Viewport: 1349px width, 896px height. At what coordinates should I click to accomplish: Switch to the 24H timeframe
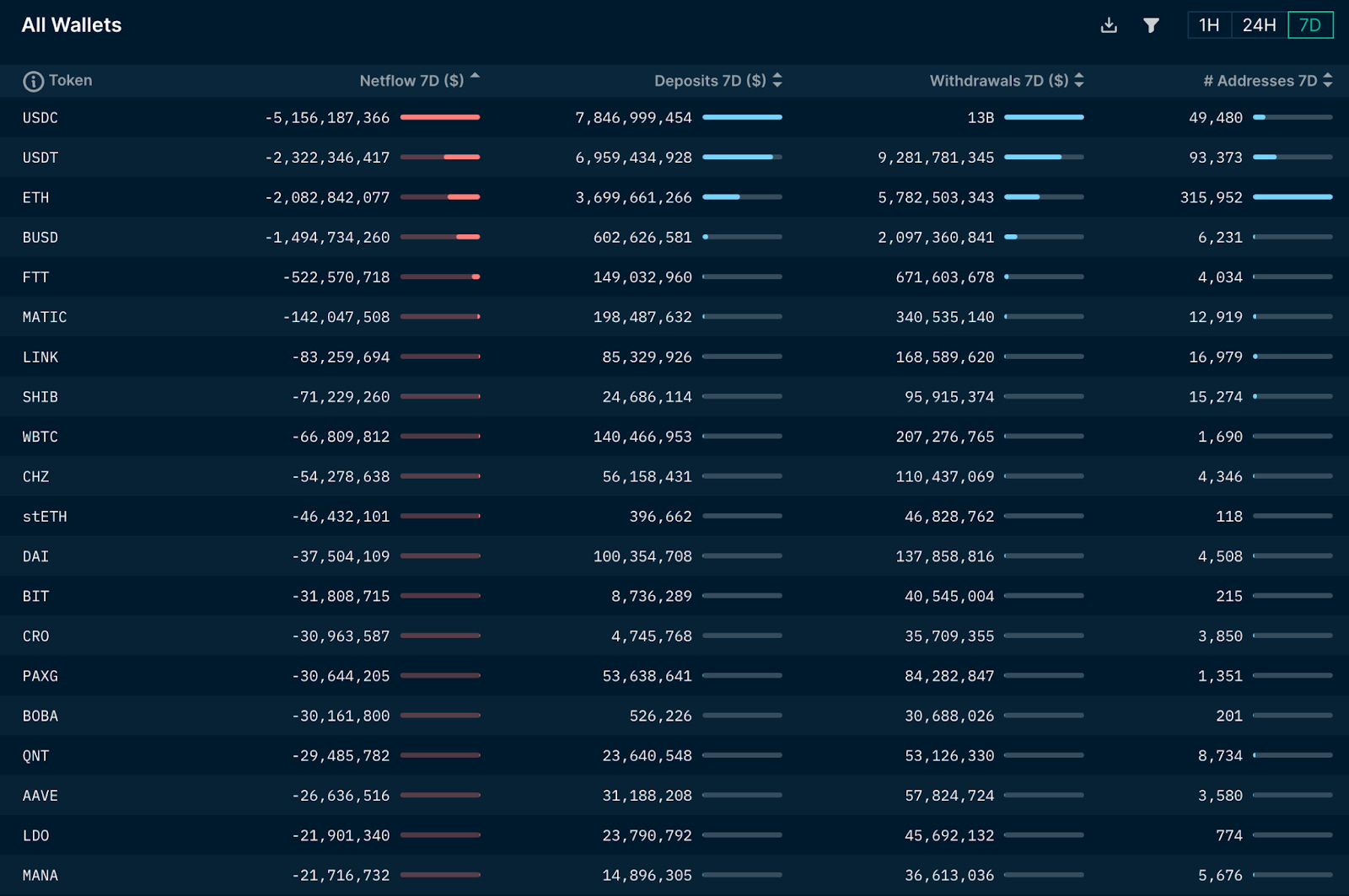[1259, 25]
